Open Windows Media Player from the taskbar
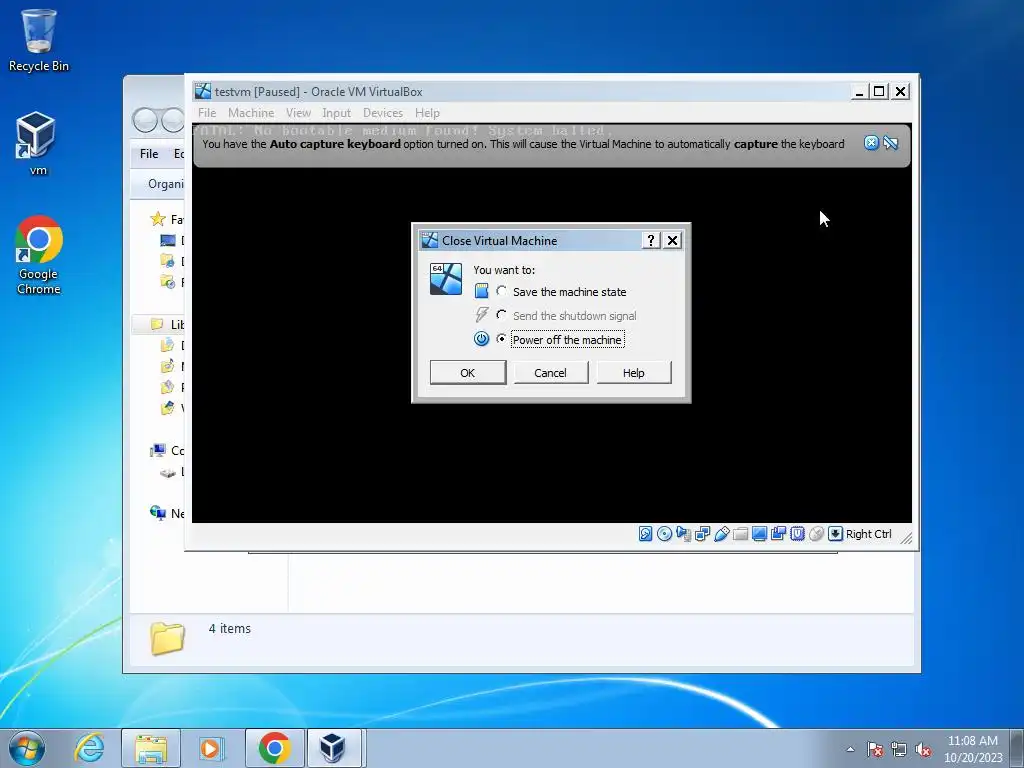 pyautogui.click(x=210, y=748)
